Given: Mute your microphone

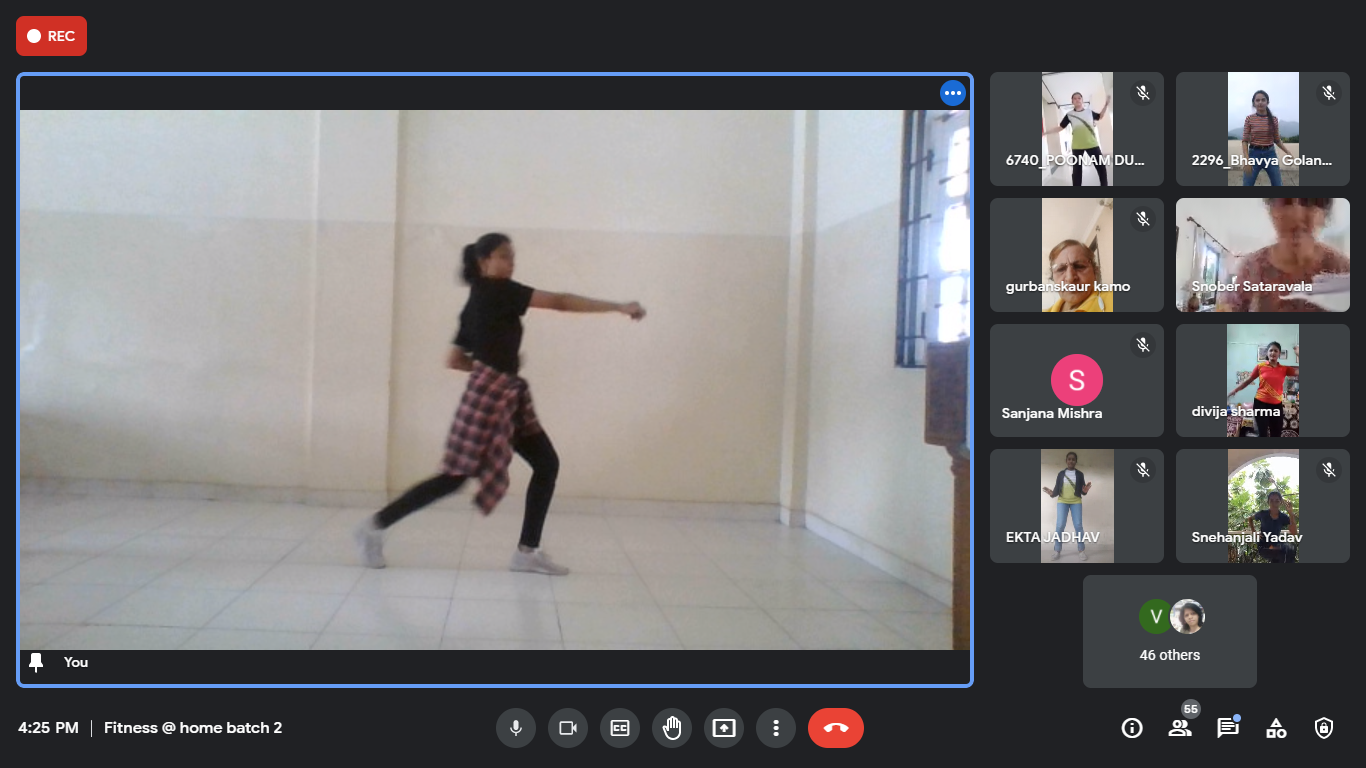Looking at the screenshot, I should 516,728.
